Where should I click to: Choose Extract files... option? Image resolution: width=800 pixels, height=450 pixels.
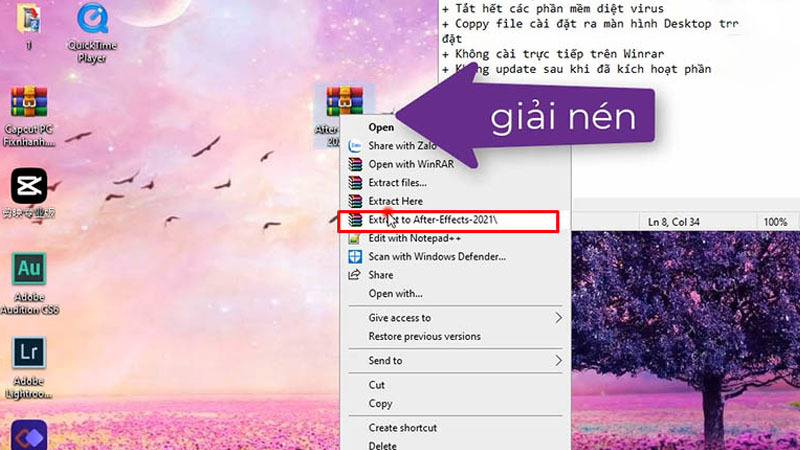397,183
